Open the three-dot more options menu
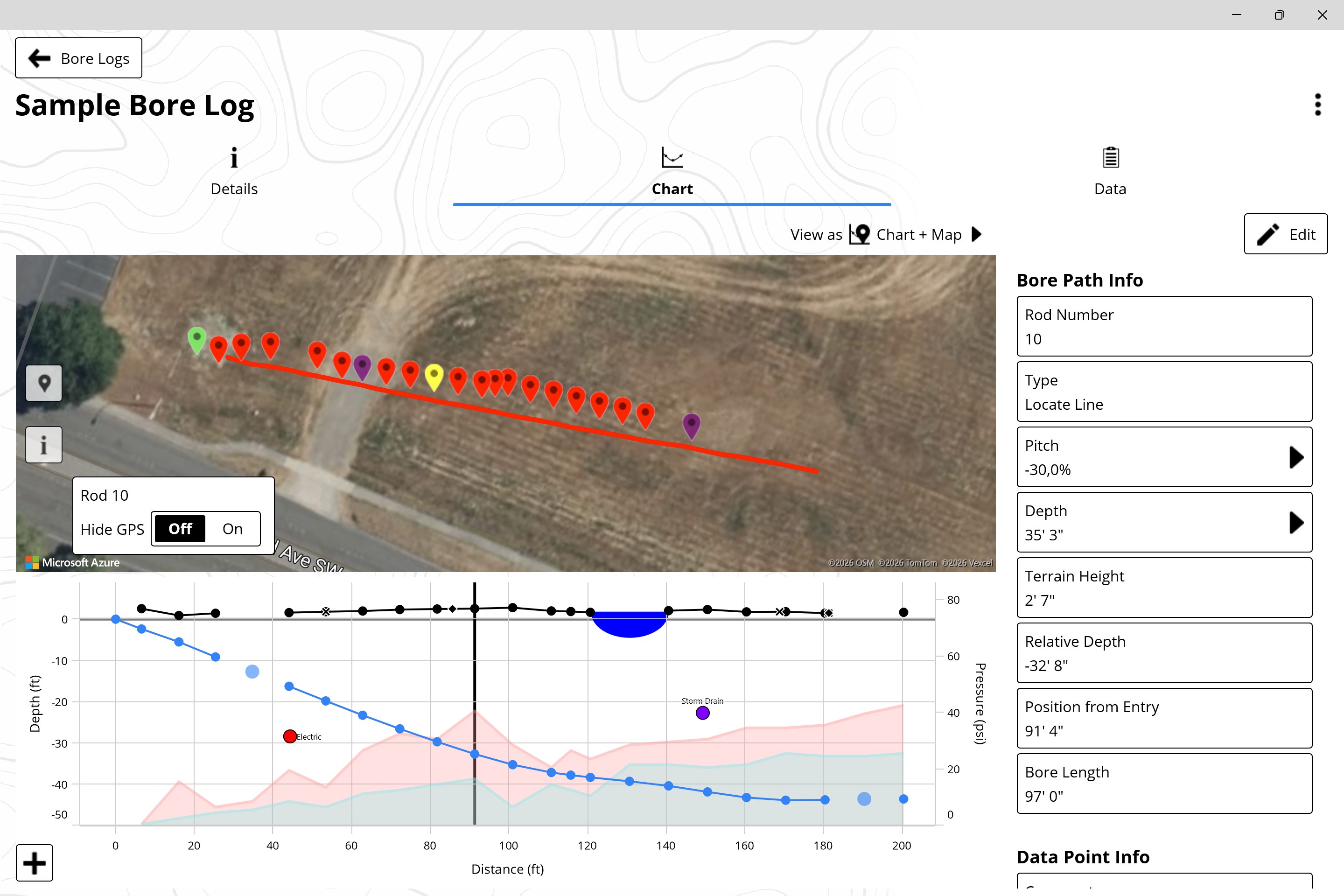 tap(1318, 105)
